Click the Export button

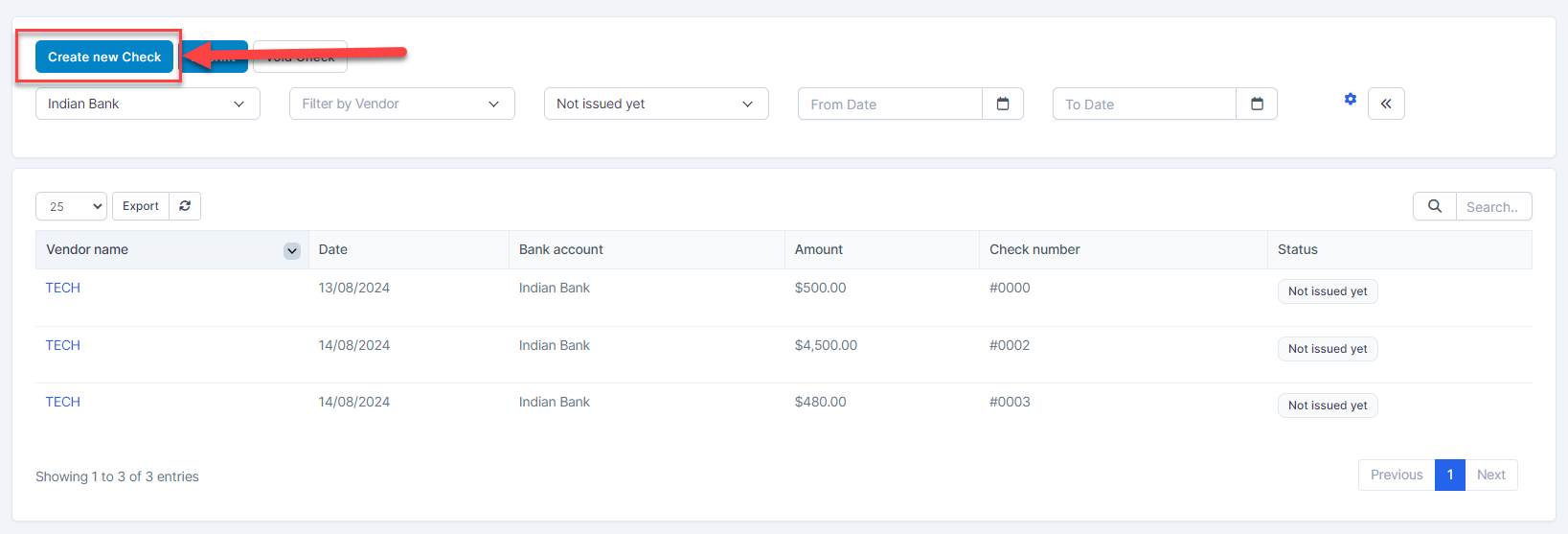click(x=141, y=206)
